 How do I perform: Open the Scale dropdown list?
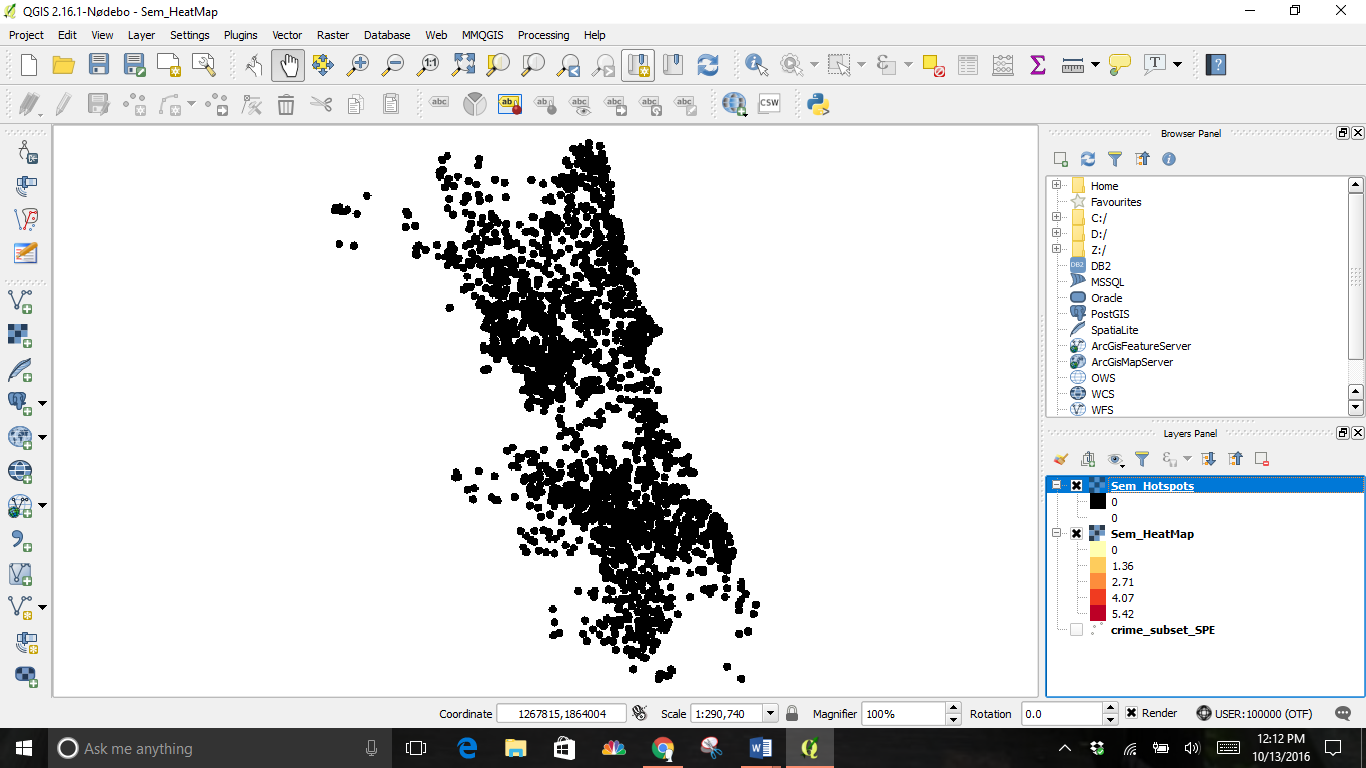[770, 713]
